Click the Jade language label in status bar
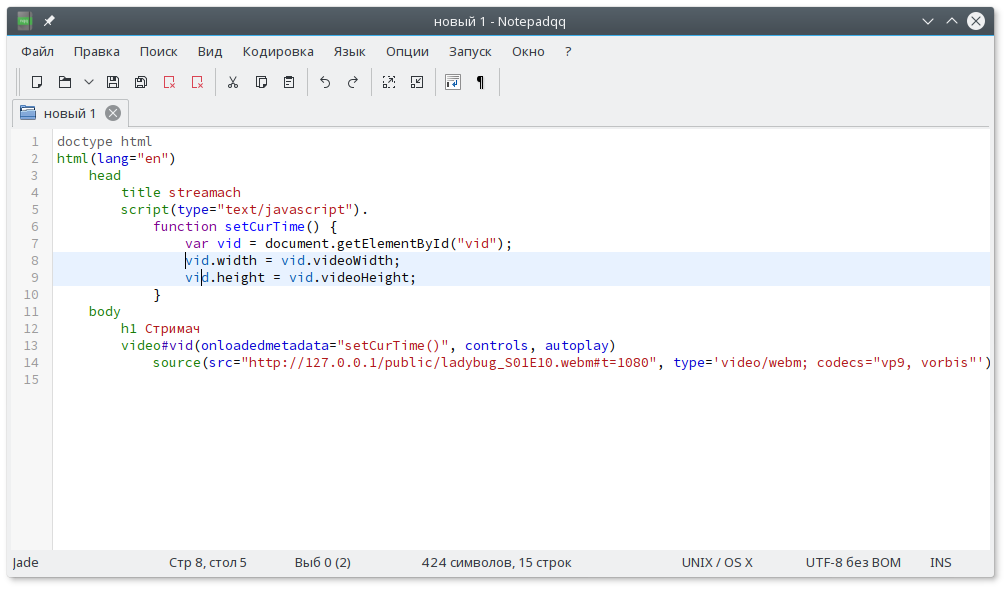The height and width of the screenshot is (590, 1007). [x=26, y=562]
